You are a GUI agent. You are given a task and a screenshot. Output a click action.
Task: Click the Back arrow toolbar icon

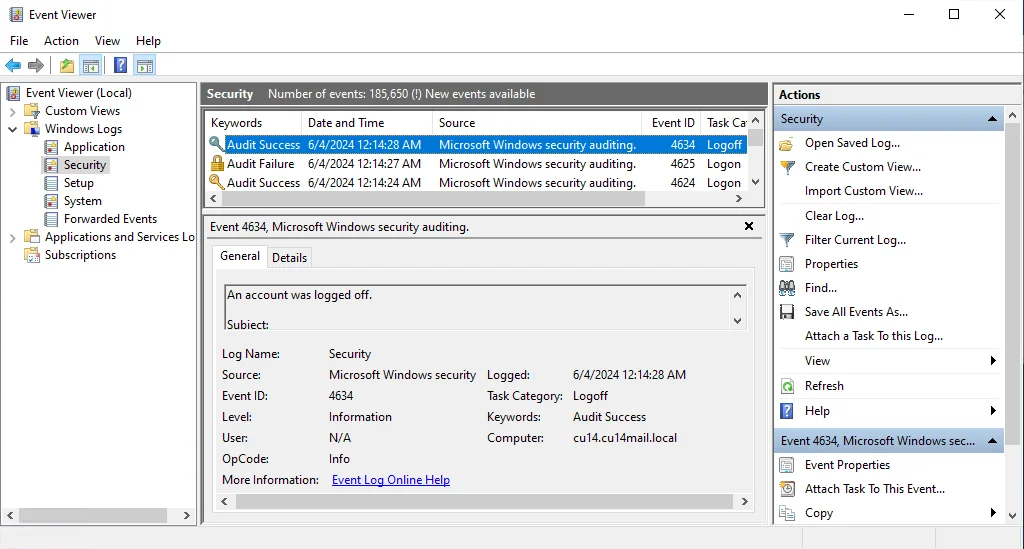[13, 65]
